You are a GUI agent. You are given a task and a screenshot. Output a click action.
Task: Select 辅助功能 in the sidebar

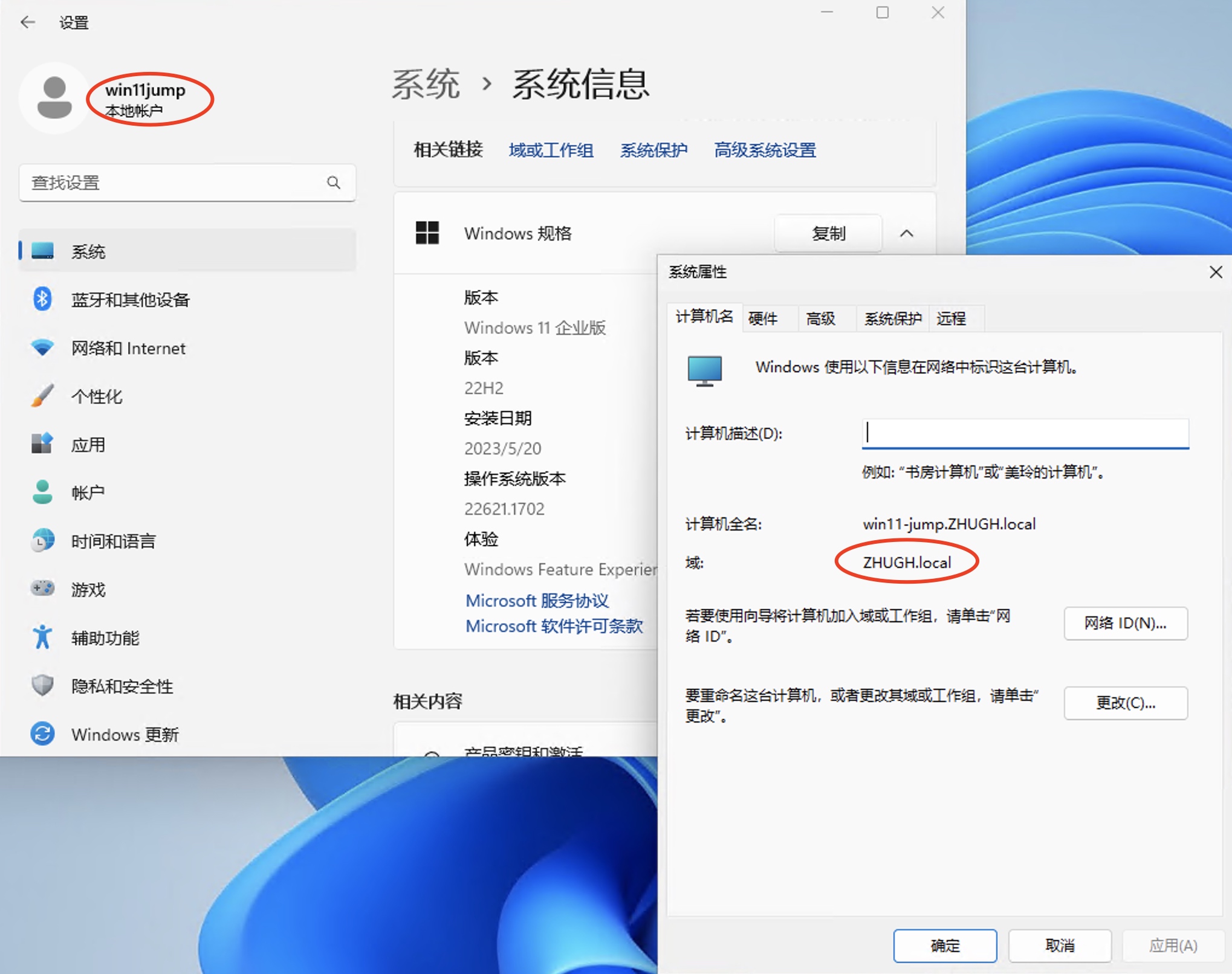pyautogui.click(x=187, y=637)
